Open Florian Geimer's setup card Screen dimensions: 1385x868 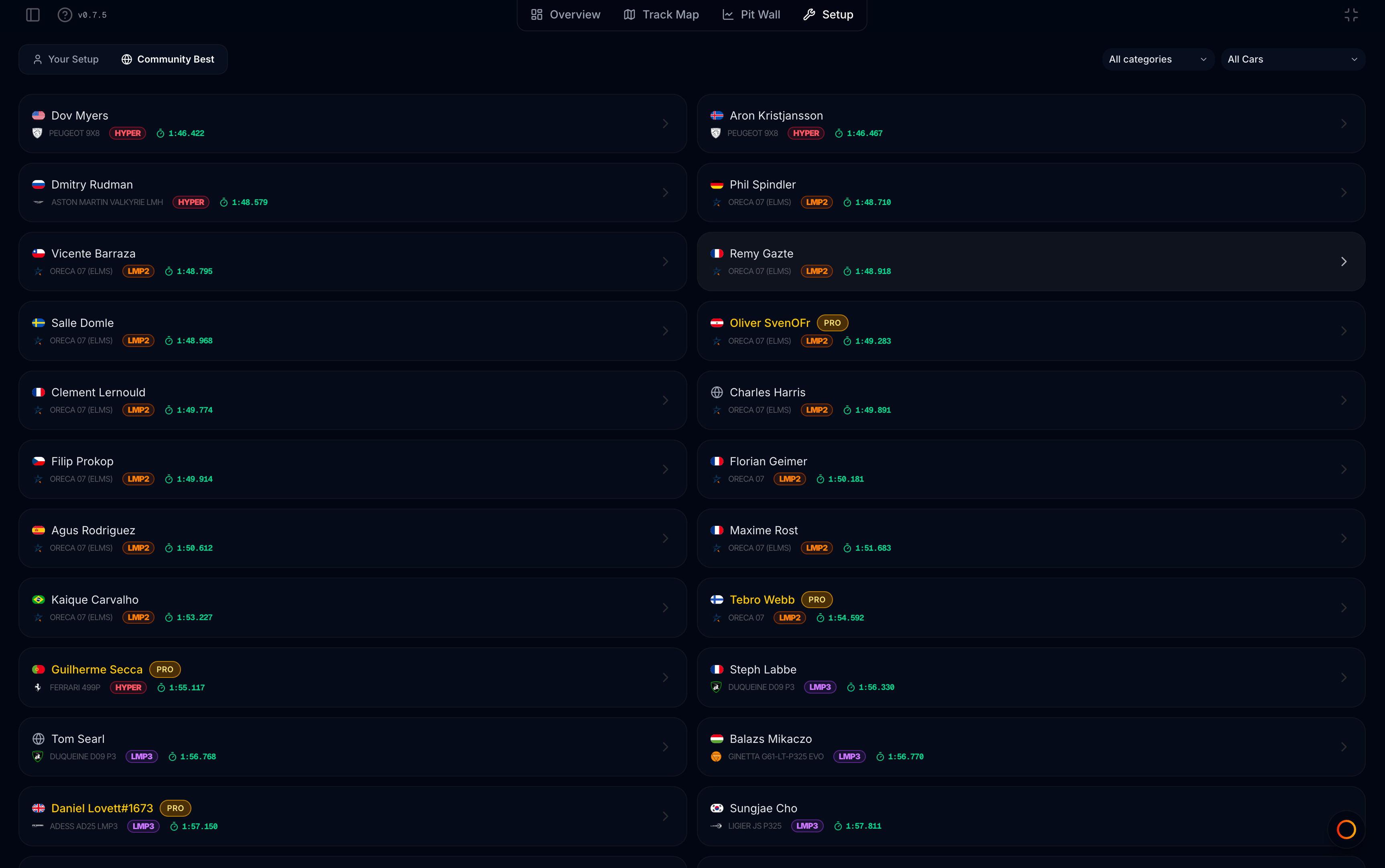pyautogui.click(x=1031, y=470)
